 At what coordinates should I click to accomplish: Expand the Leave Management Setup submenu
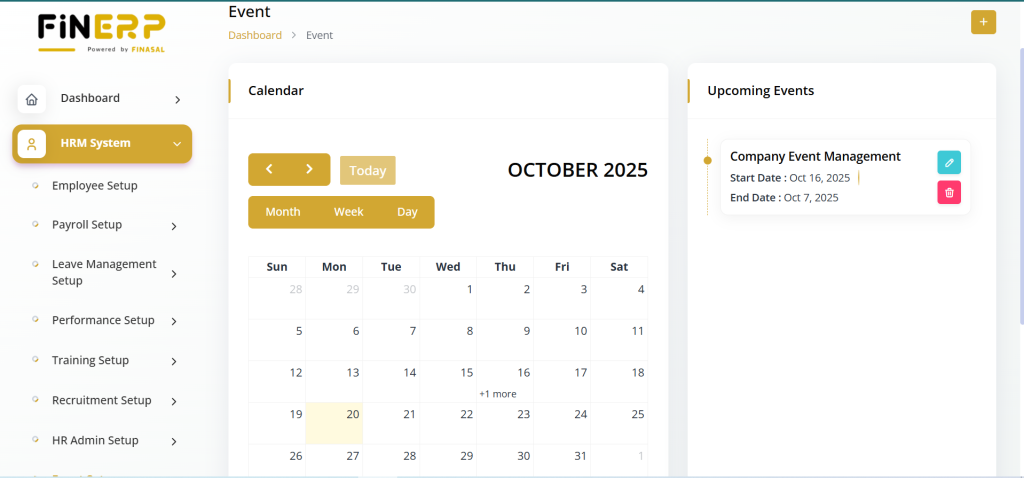click(174, 273)
